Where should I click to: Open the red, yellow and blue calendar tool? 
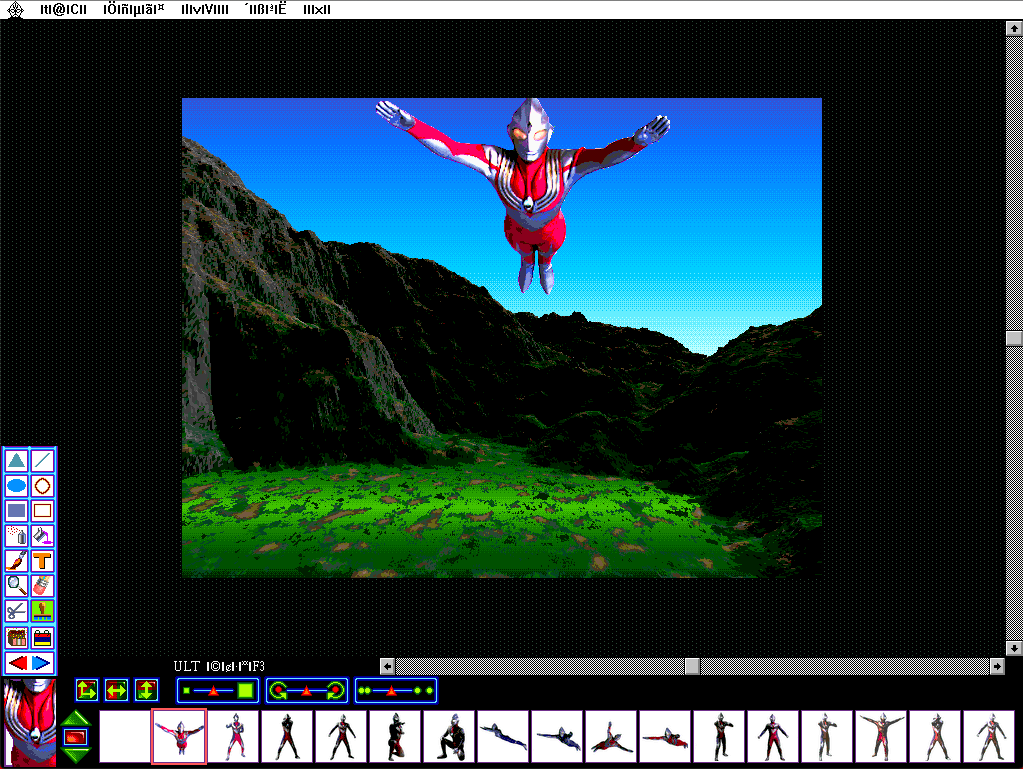[x=42, y=637]
